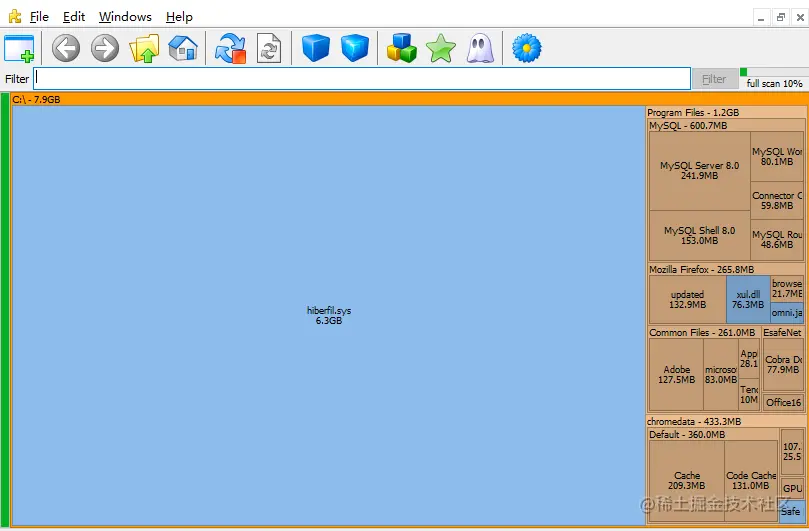Click the green vertical bar left of the treemap

[x=5, y=310]
